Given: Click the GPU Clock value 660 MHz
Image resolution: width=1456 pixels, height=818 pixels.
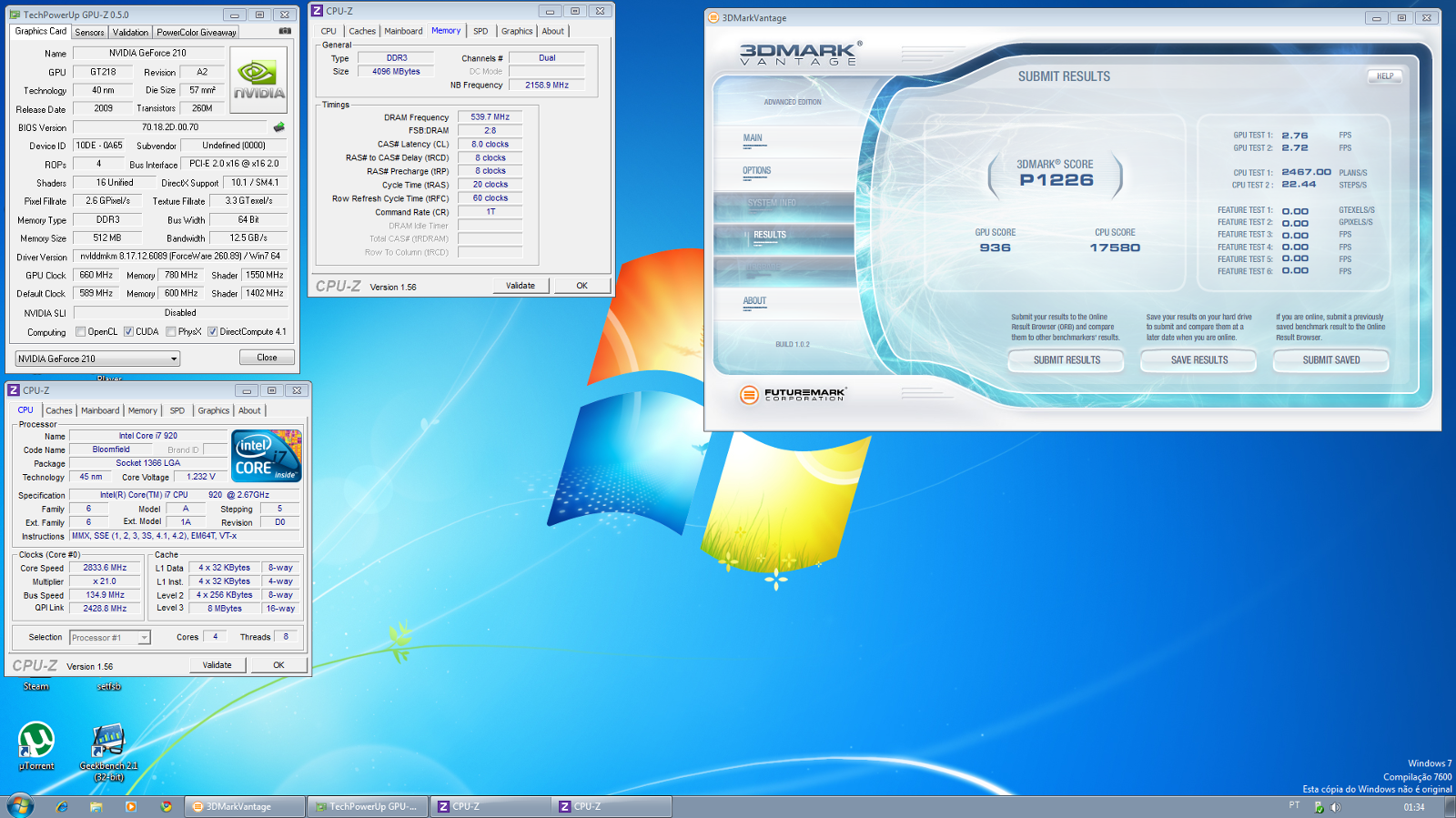Looking at the screenshot, I should coord(96,275).
